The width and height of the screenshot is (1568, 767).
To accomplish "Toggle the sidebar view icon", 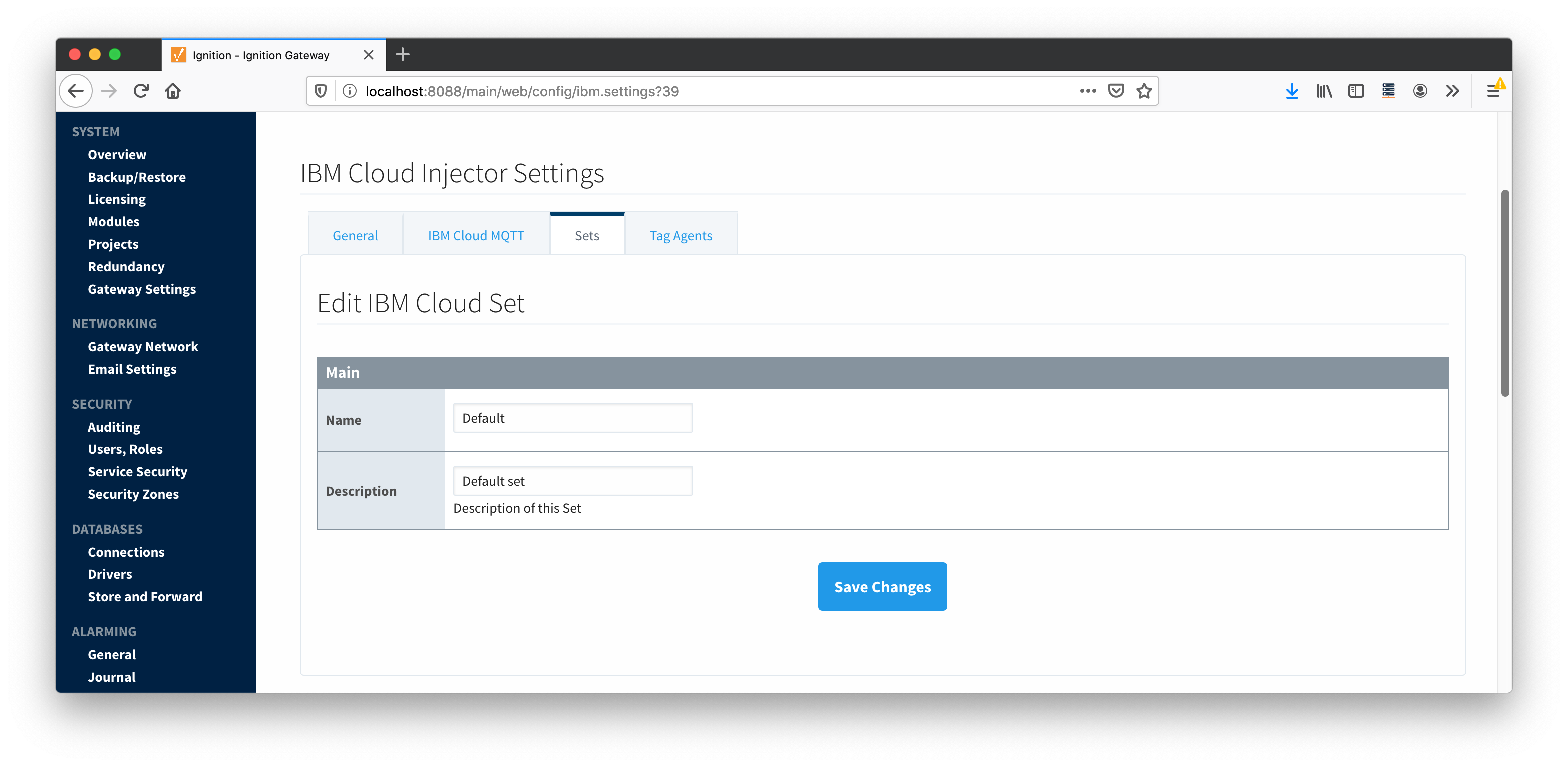I will (x=1356, y=91).
